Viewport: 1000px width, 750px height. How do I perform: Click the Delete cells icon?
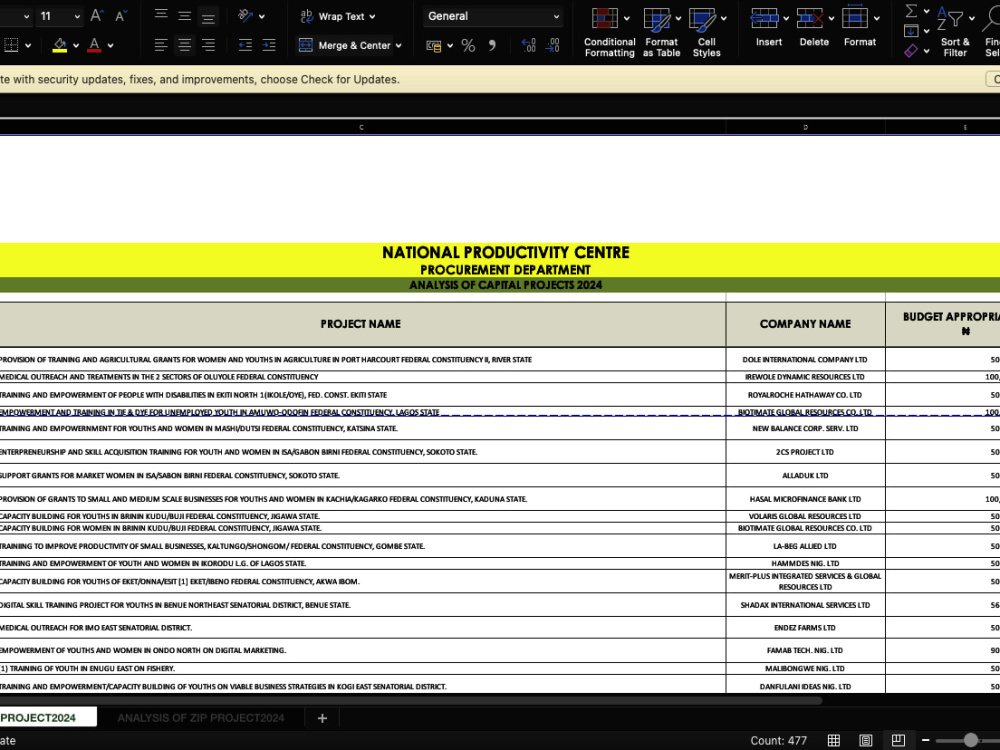coord(810,18)
